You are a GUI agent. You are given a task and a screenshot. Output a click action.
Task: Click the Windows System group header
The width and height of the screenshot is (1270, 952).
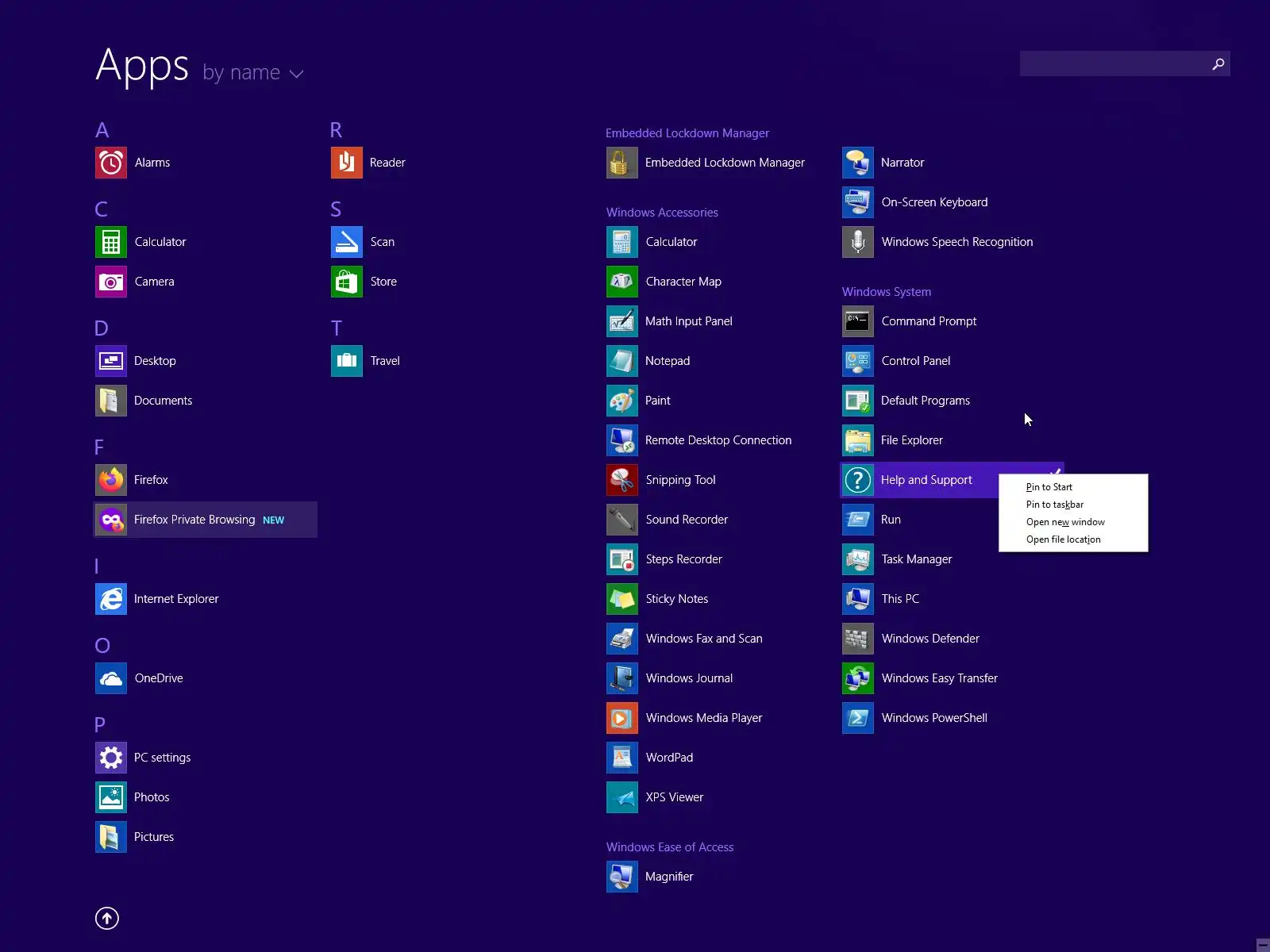point(887,292)
